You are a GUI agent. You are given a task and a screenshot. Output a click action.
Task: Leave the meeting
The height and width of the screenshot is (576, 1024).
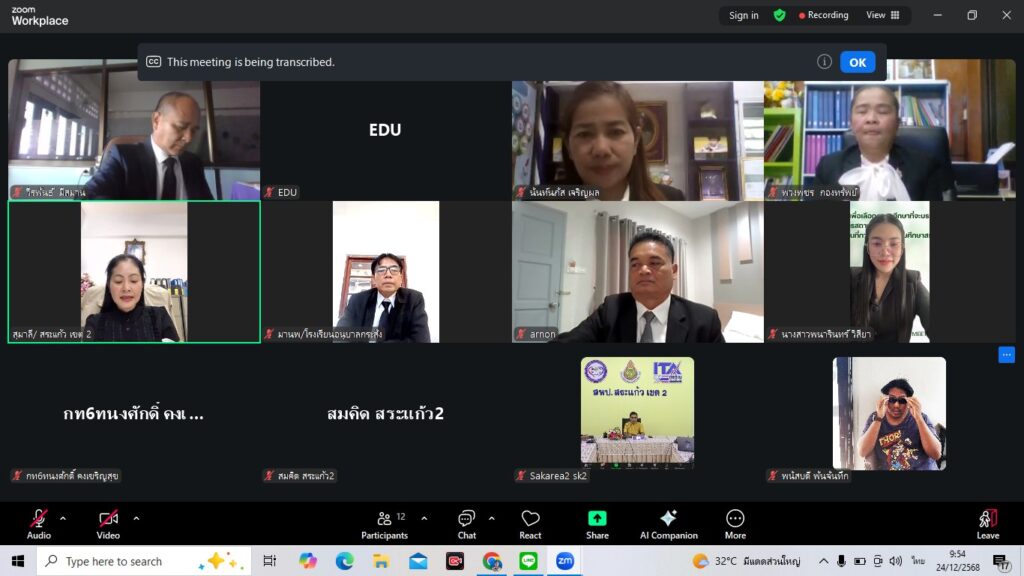pos(987,524)
